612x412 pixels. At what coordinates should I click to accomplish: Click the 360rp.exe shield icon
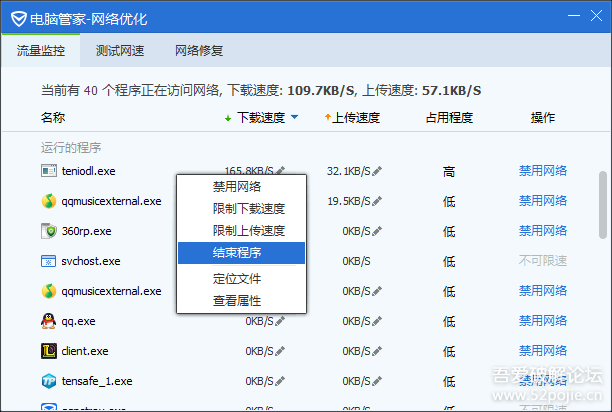49,231
